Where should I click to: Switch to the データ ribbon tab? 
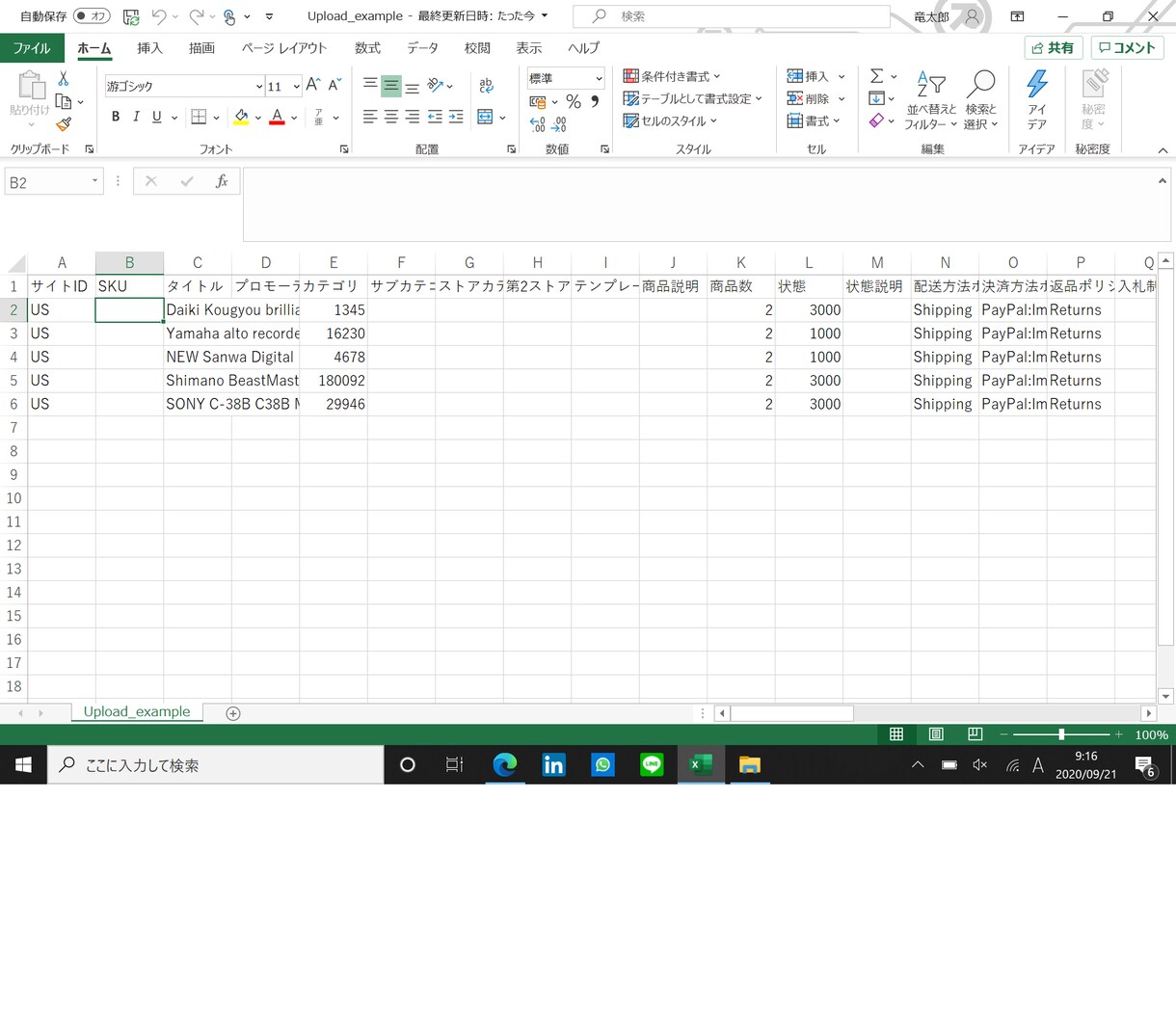422,48
